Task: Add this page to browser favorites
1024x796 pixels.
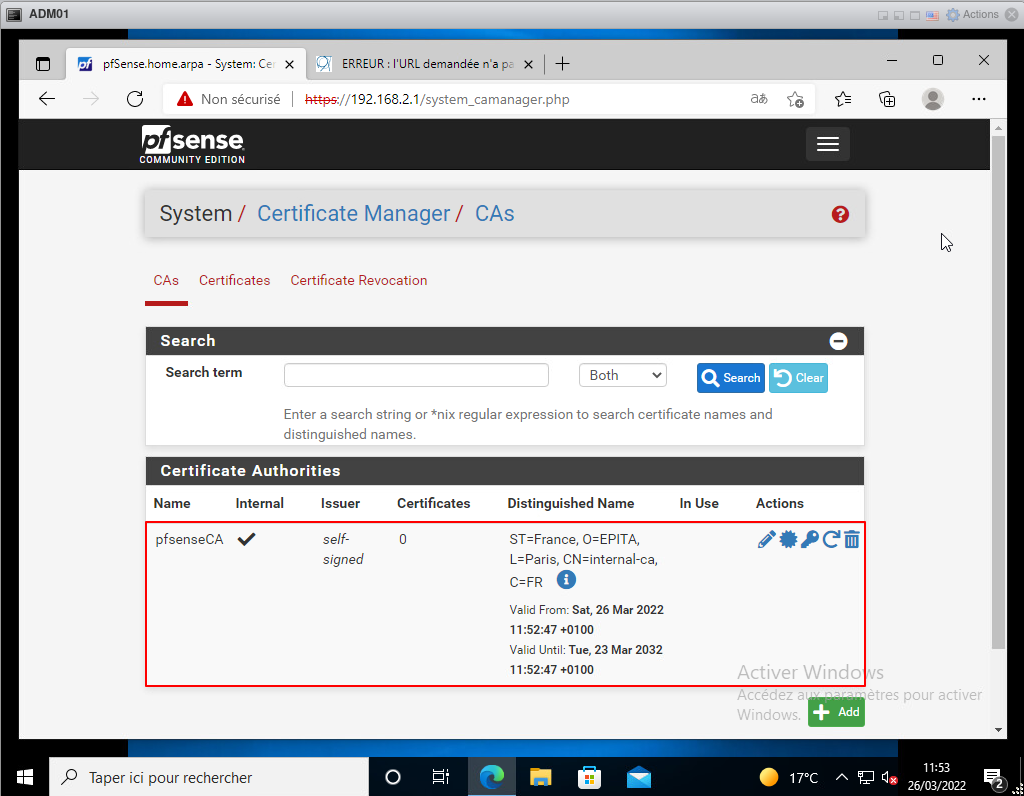Action: (x=795, y=99)
